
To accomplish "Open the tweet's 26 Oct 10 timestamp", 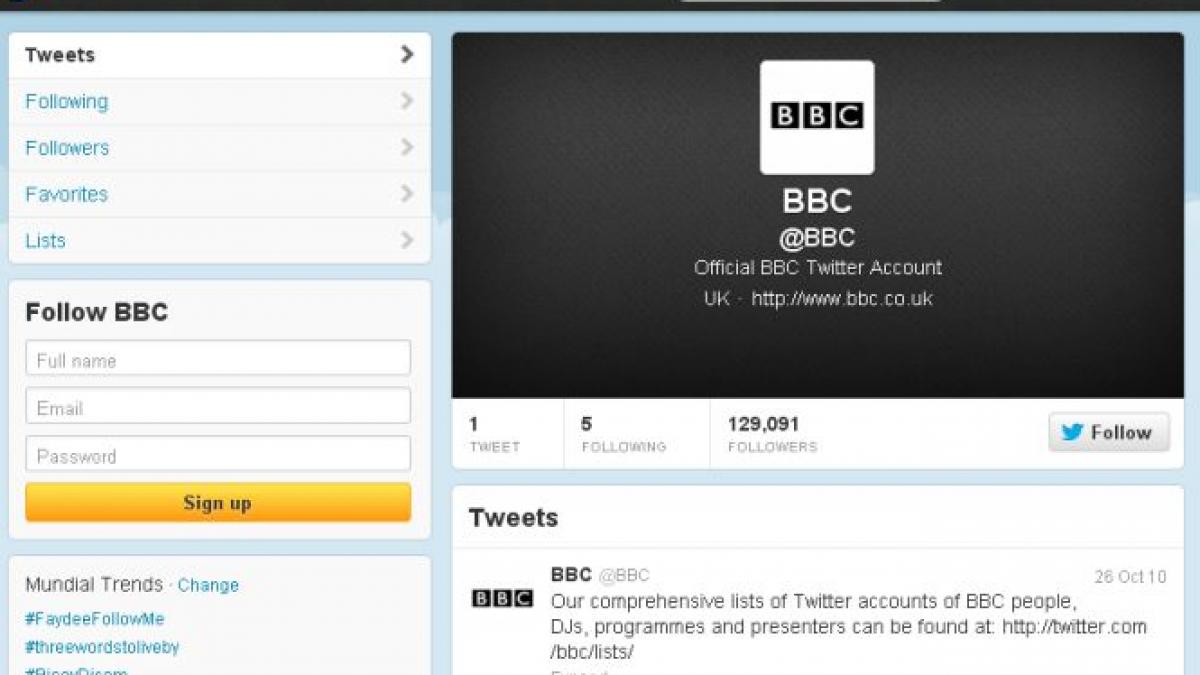I will click(x=1130, y=576).
